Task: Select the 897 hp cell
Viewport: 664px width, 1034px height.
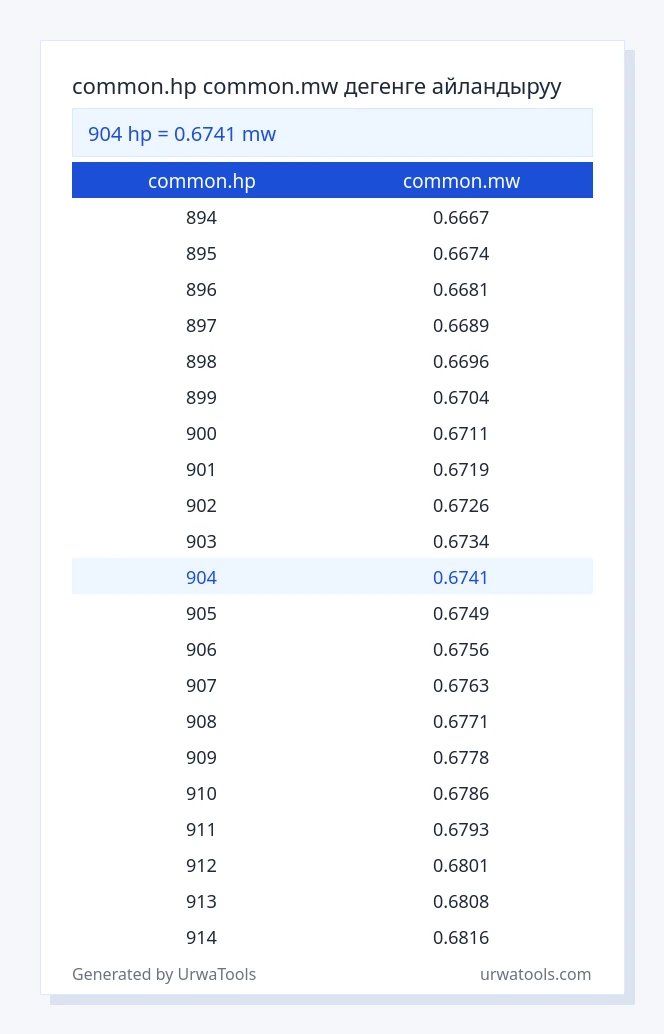Action: [201, 325]
